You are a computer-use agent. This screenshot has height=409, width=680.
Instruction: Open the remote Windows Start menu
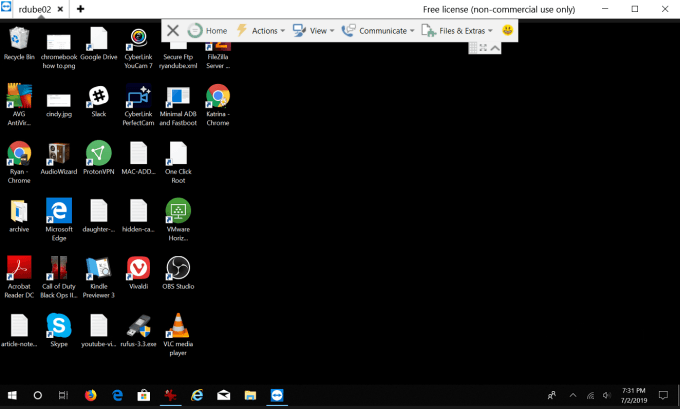(12, 395)
